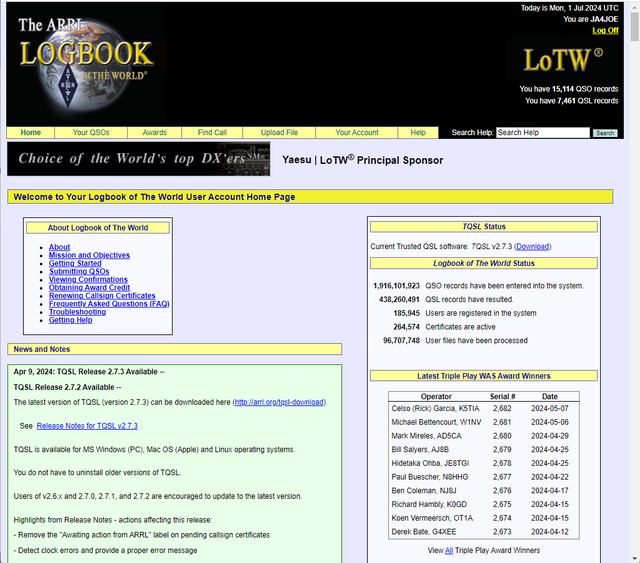Go to the Awards tab
The width and height of the screenshot is (640, 563).
point(155,133)
